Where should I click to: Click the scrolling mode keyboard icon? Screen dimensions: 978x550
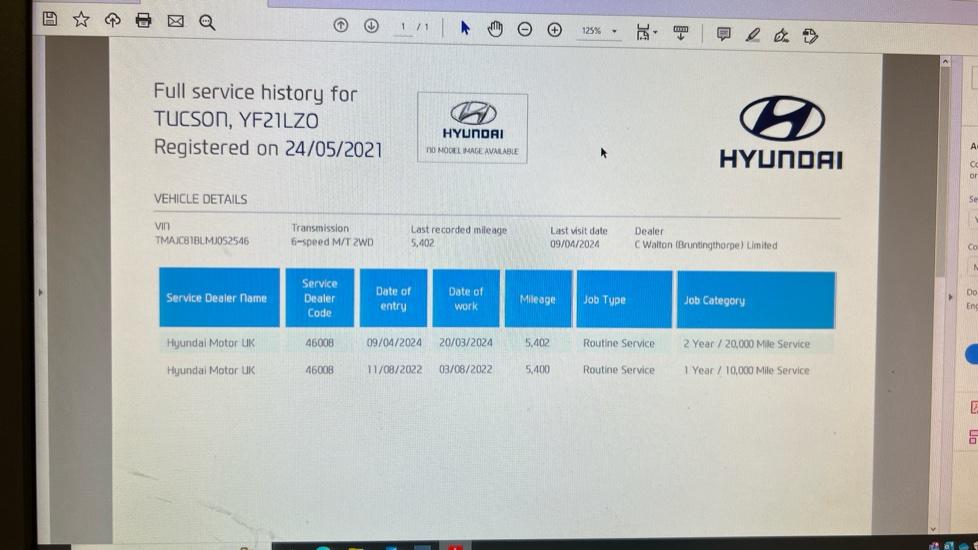pos(680,32)
